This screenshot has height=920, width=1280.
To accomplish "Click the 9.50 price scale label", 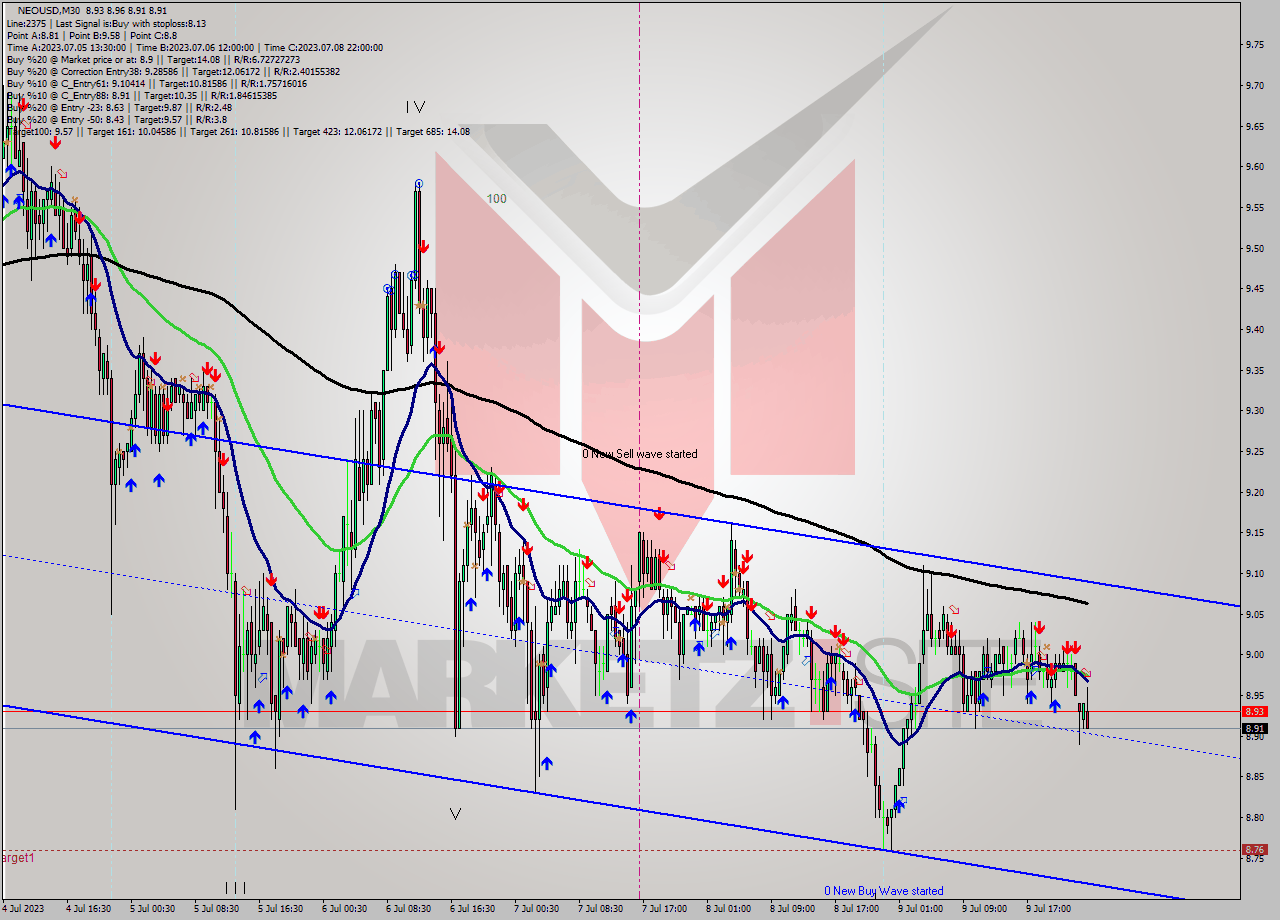I will pos(1256,248).
